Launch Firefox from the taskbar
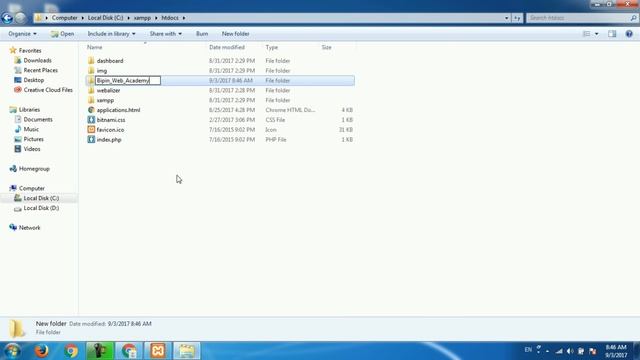The height and width of the screenshot is (360, 640). point(42,351)
